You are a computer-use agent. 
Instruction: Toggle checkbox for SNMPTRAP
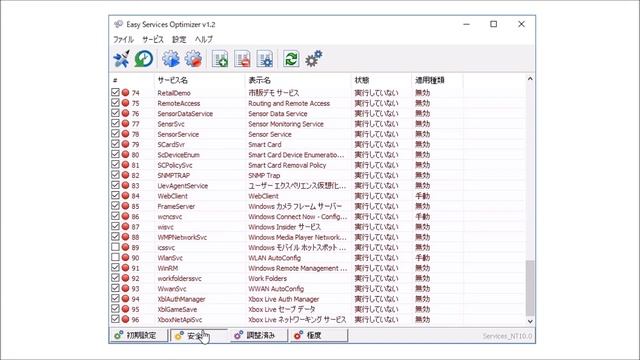point(115,175)
